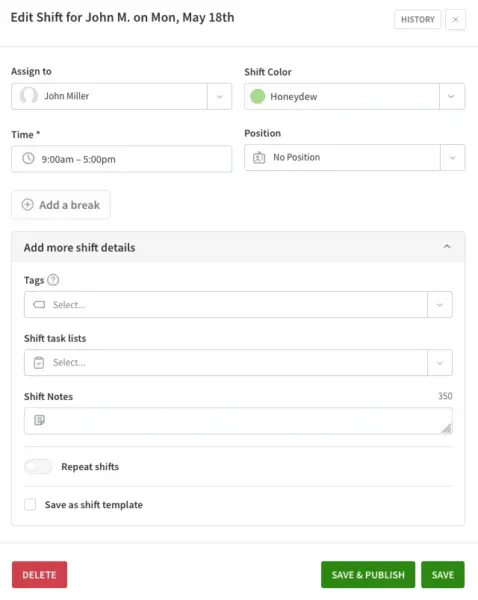Open shift History
Image resolution: width=478 pixels, height=600 pixels.
(x=418, y=20)
